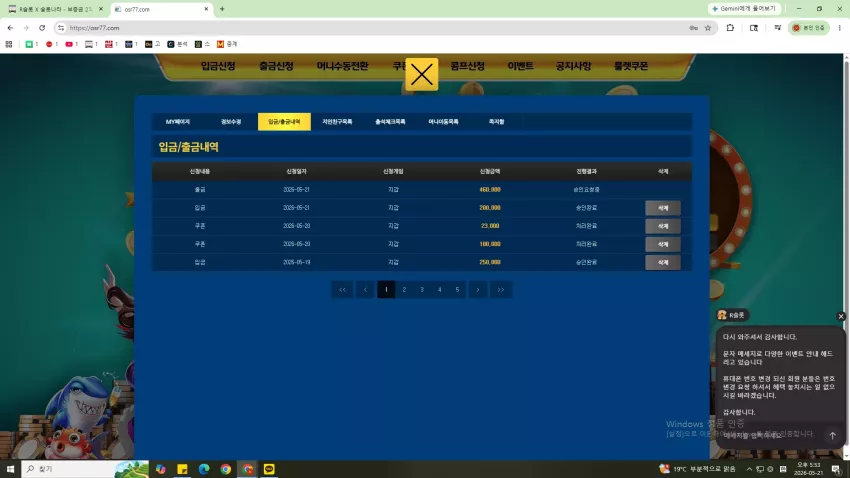This screenshot has height=478, width=850.
Task: Click the chat message input field
Action: pyautogui.click(x=772, y=435)
